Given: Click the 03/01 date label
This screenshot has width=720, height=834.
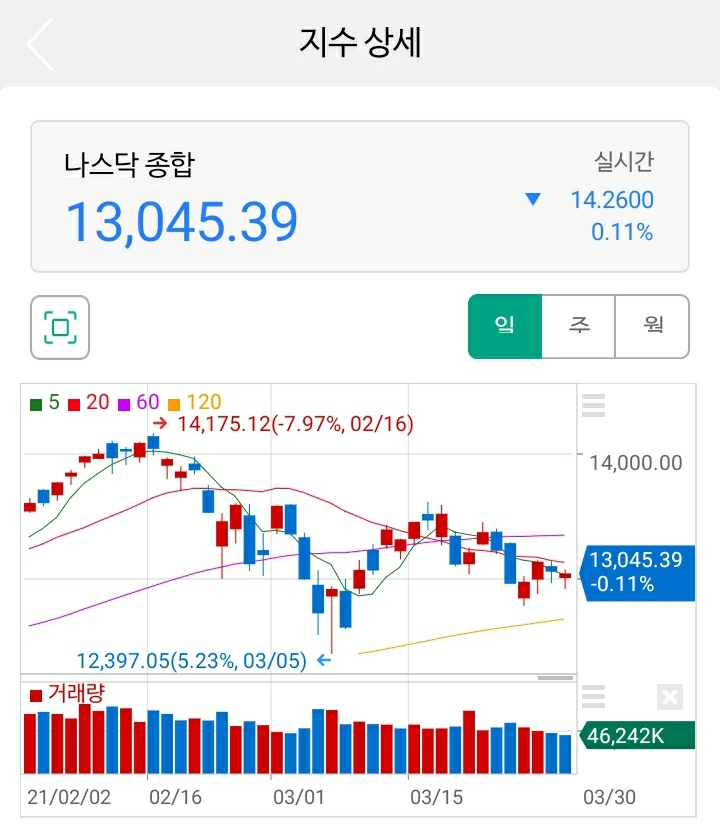Looking at the screenshot, I should pyautogui.click(x=299, y=797).
